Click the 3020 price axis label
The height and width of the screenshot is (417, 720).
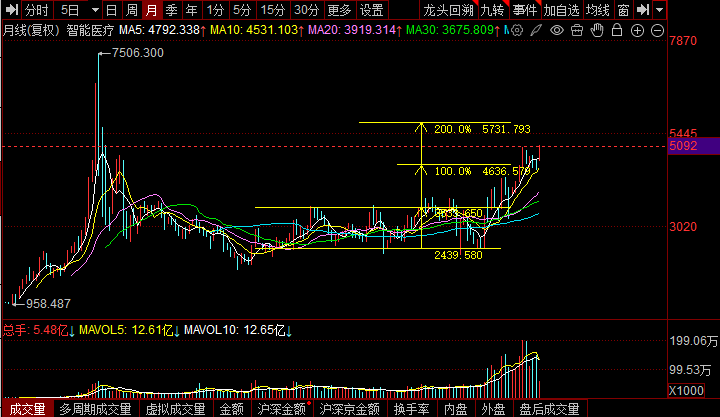tap(683, 227)
